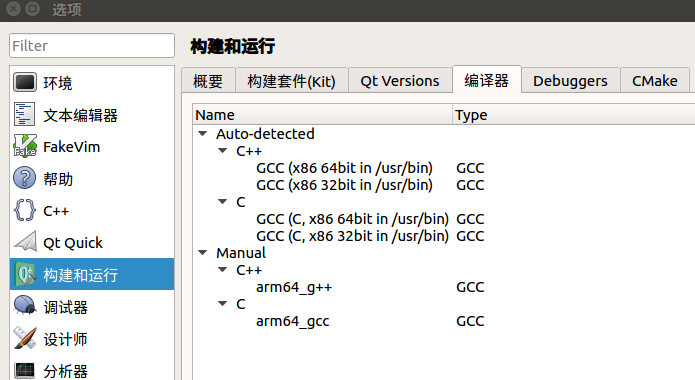This screenshot has height=380, width=695.
Task: Open the Qt Versions tab
Action: [x=400, y=81]
